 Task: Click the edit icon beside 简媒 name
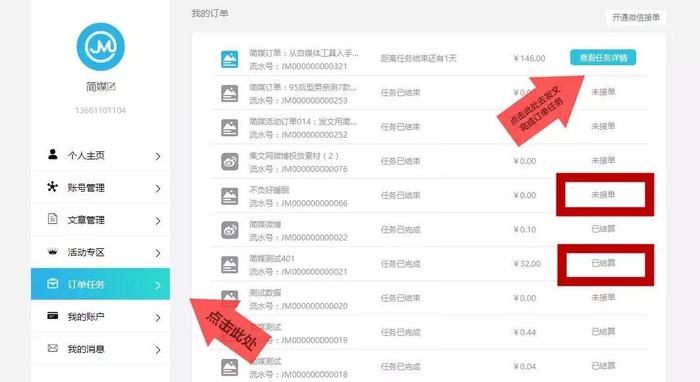112,86
